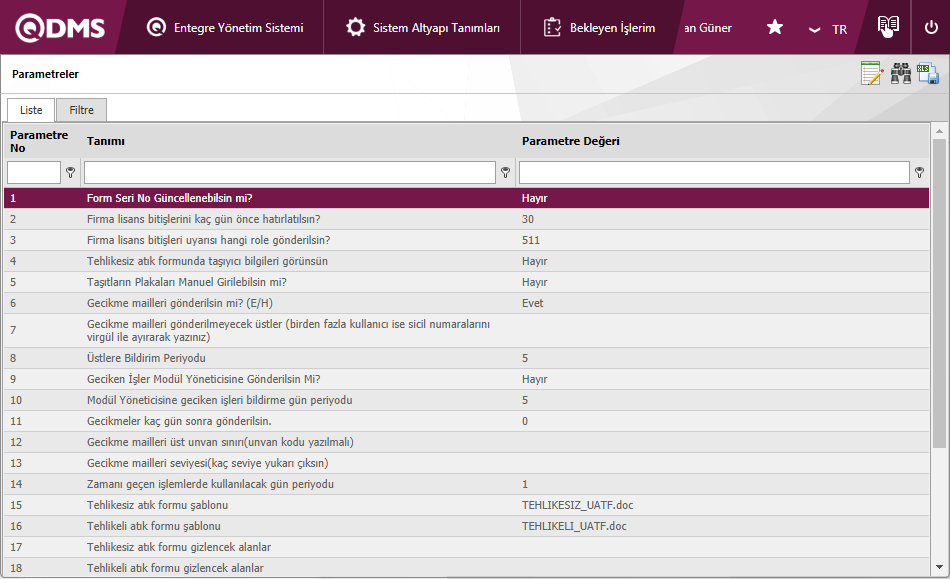Image resolution: width=950 pixels, height=579 pixels.
Task: Open Sistem Altyapı Tanımları menu
Action: click(423, 28)
